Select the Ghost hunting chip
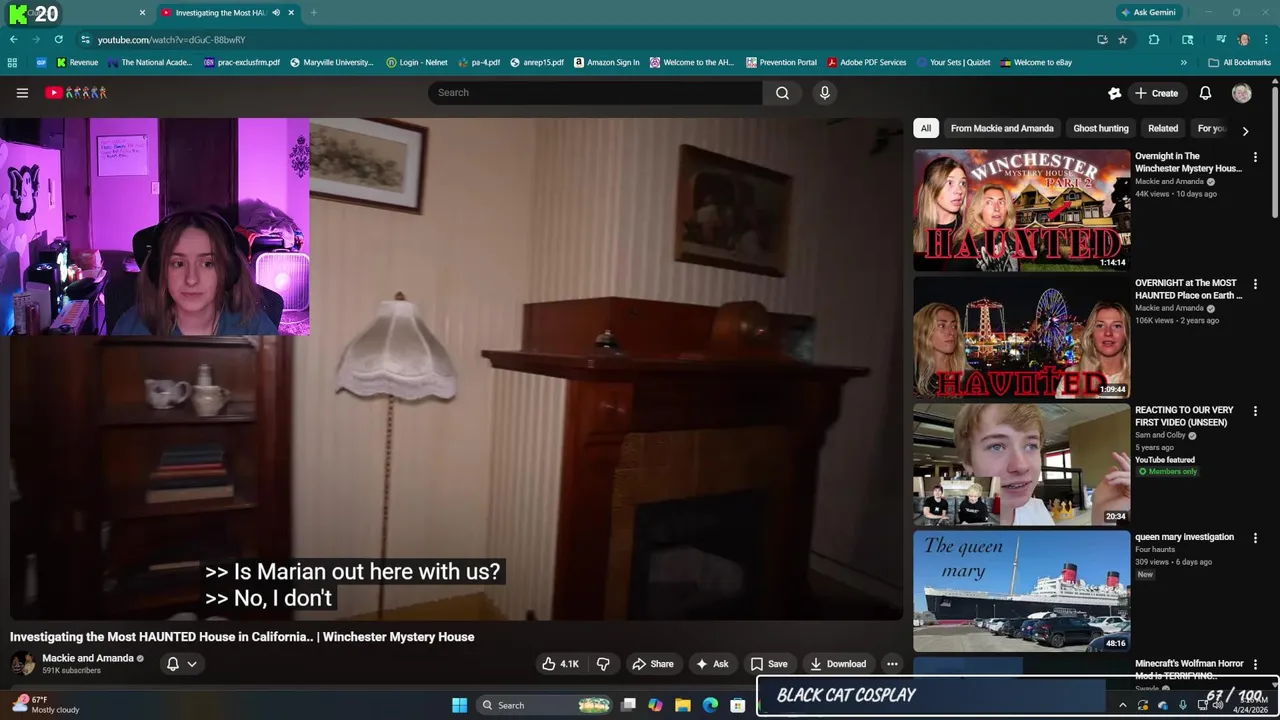This screenshot has height=720, width=1280. tap(1101, 128)
